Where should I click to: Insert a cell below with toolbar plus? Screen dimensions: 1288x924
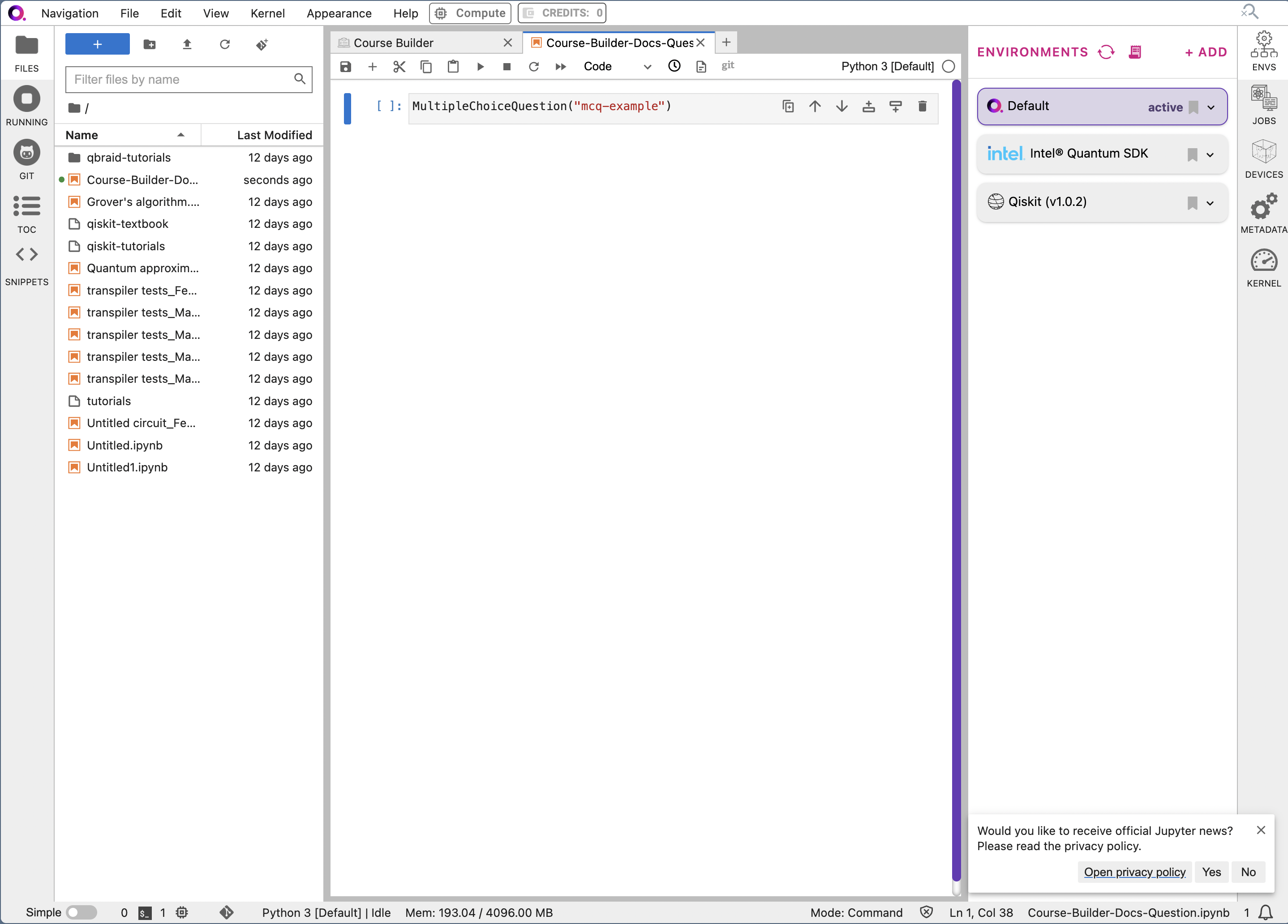tap(373, 66)
